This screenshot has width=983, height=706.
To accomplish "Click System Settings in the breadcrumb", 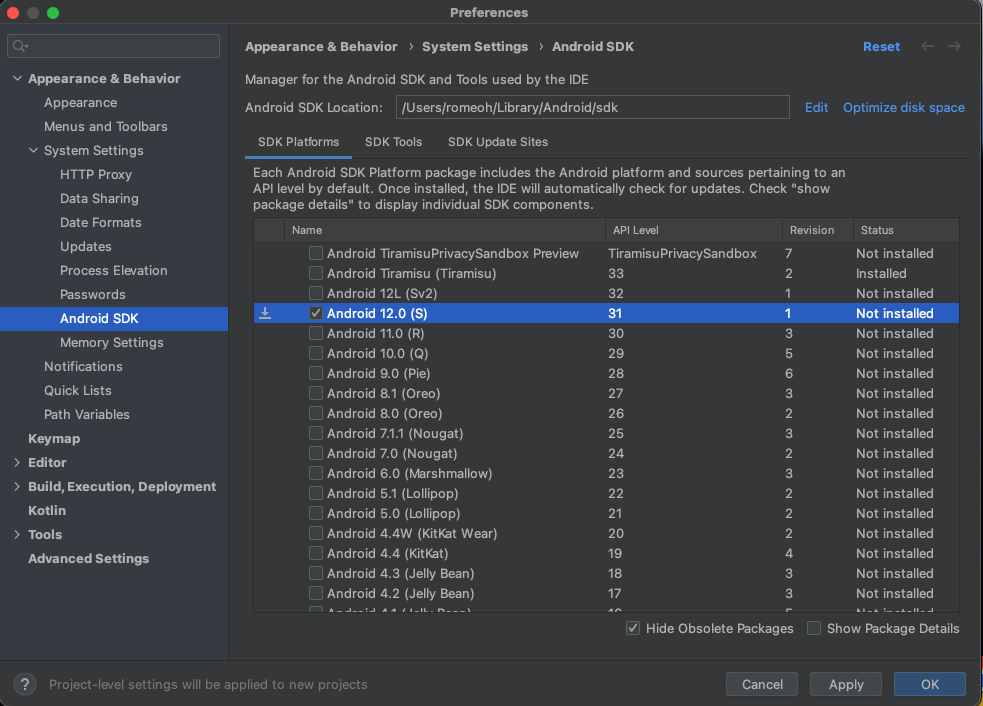I will coord(475,46).
